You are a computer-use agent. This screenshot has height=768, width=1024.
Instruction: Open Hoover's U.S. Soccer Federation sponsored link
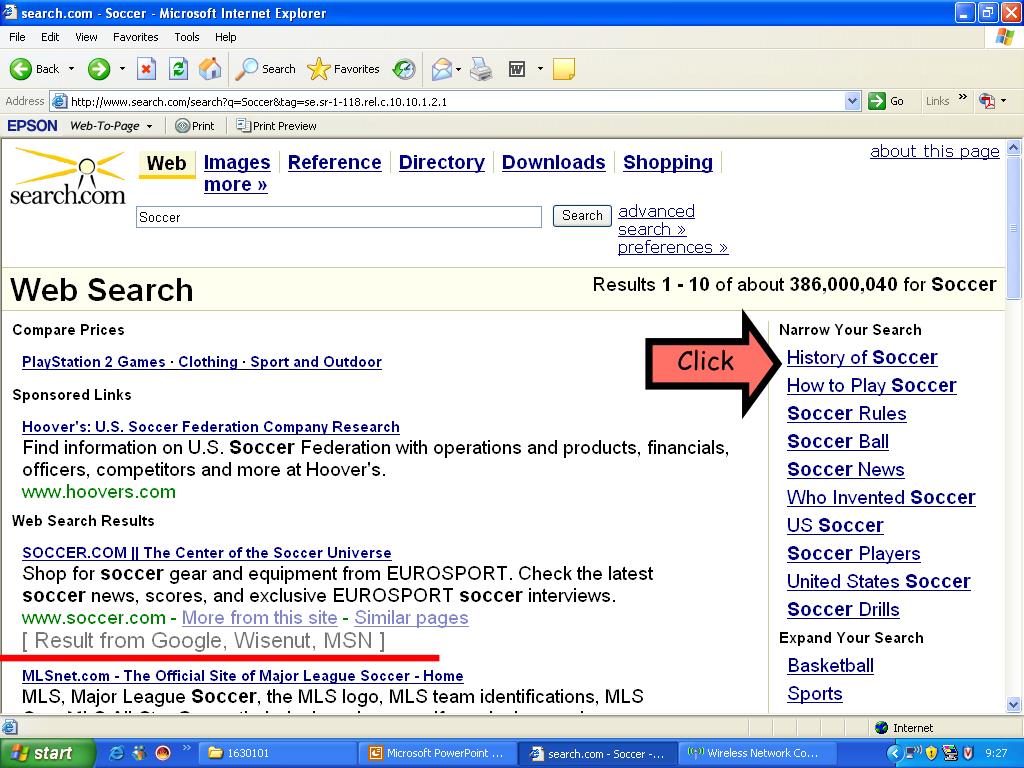(211, 426)
